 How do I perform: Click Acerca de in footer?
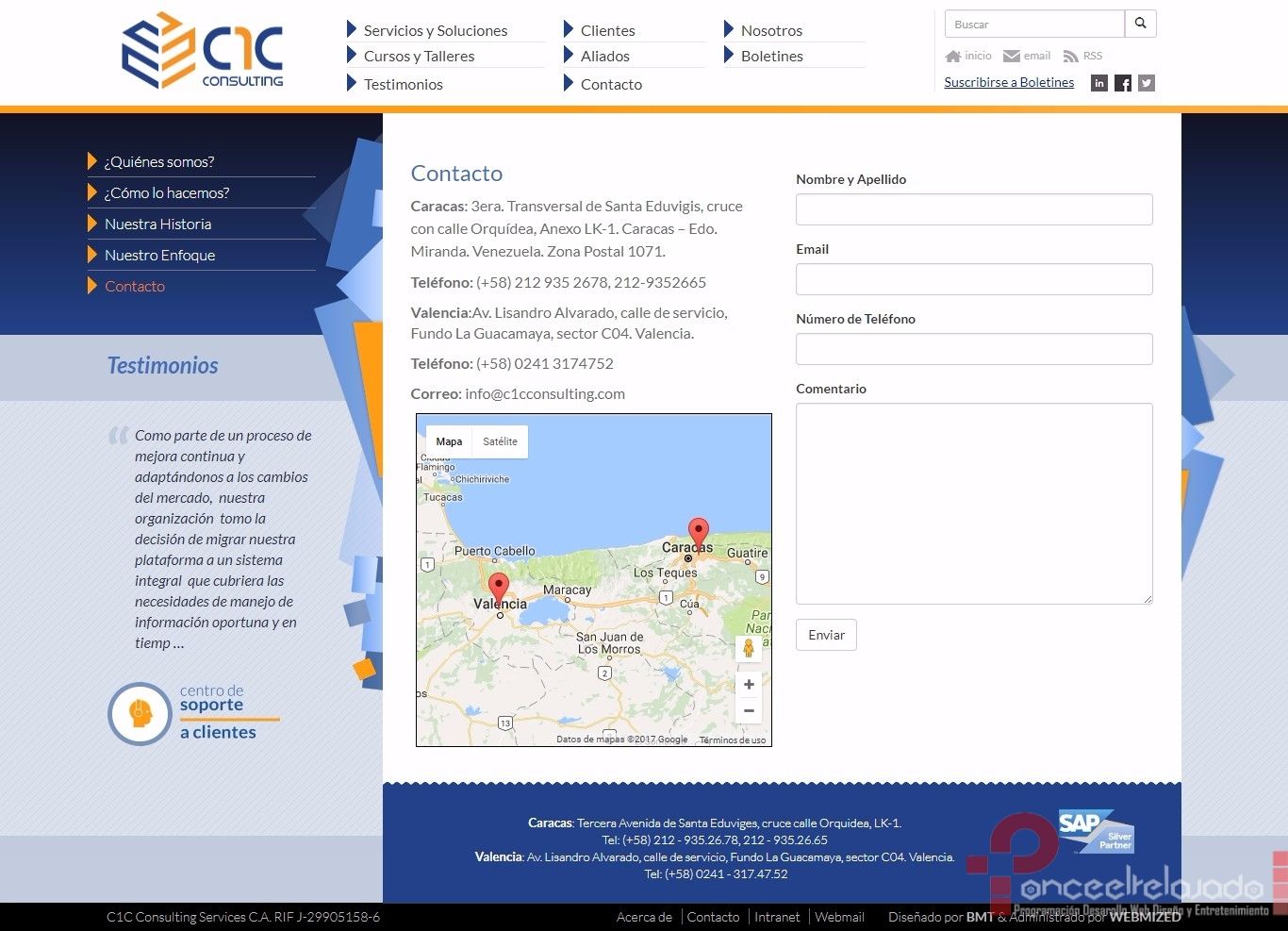tap(644, 917)
